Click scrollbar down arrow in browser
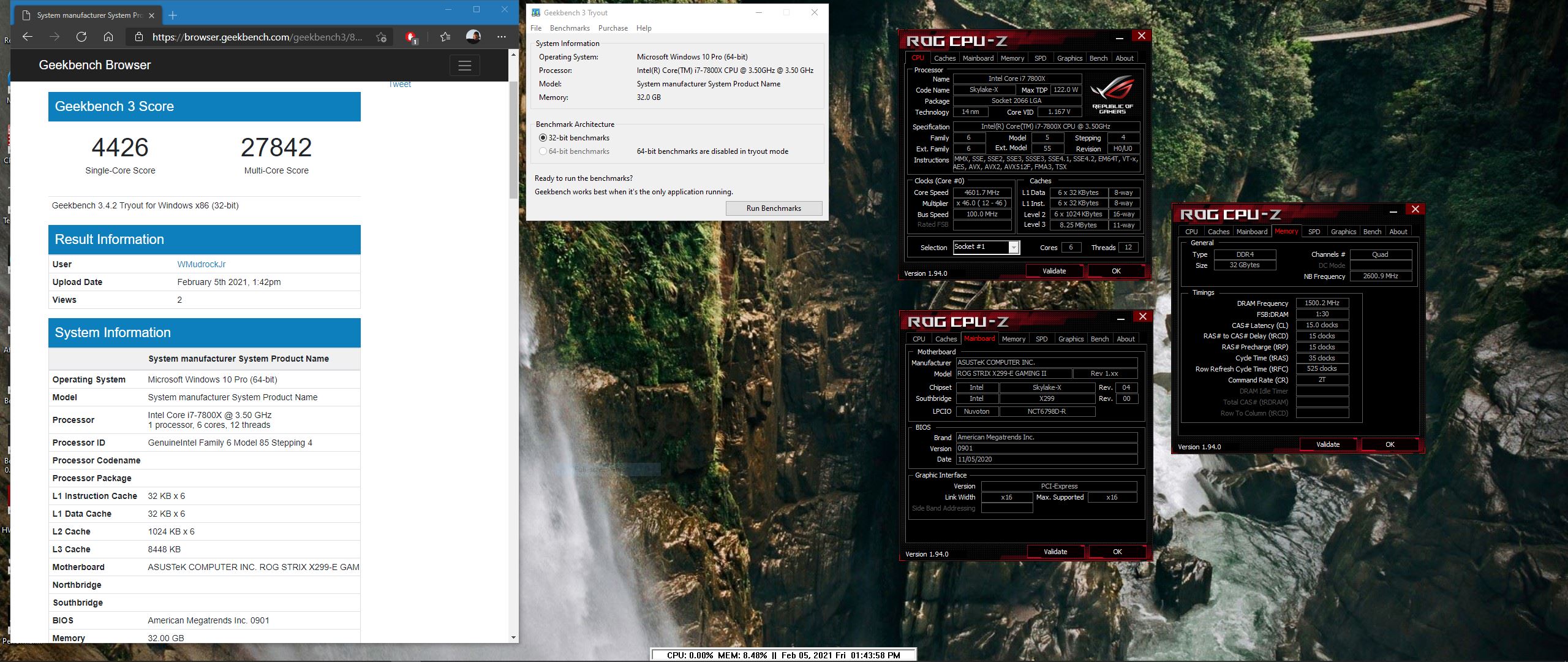Image resolution: width=1568 pixels, height=662 pixels. click(513, 637)
